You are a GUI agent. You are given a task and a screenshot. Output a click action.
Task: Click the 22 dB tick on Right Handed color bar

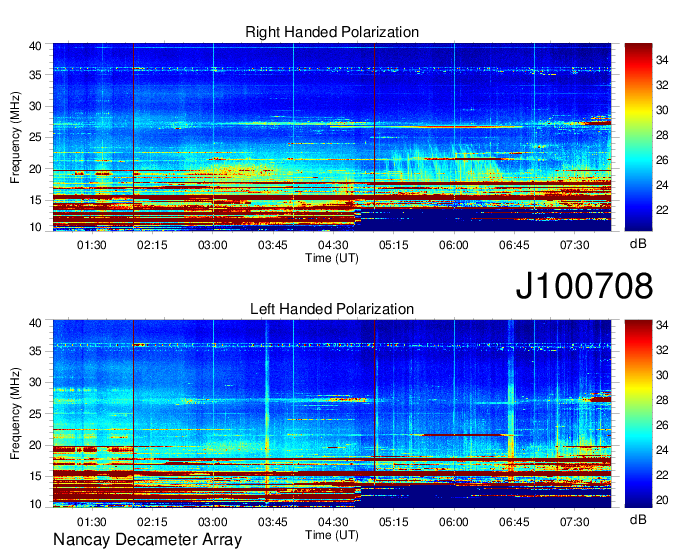click(x=662, y=210)
